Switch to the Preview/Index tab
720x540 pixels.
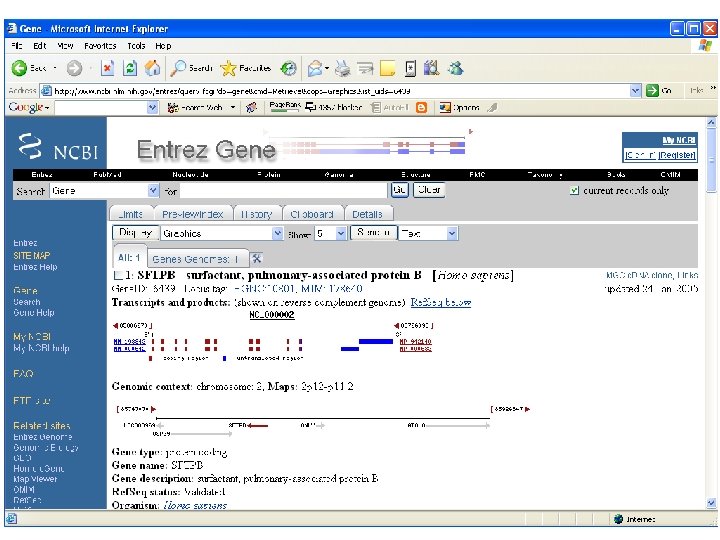tap(192, 214)
